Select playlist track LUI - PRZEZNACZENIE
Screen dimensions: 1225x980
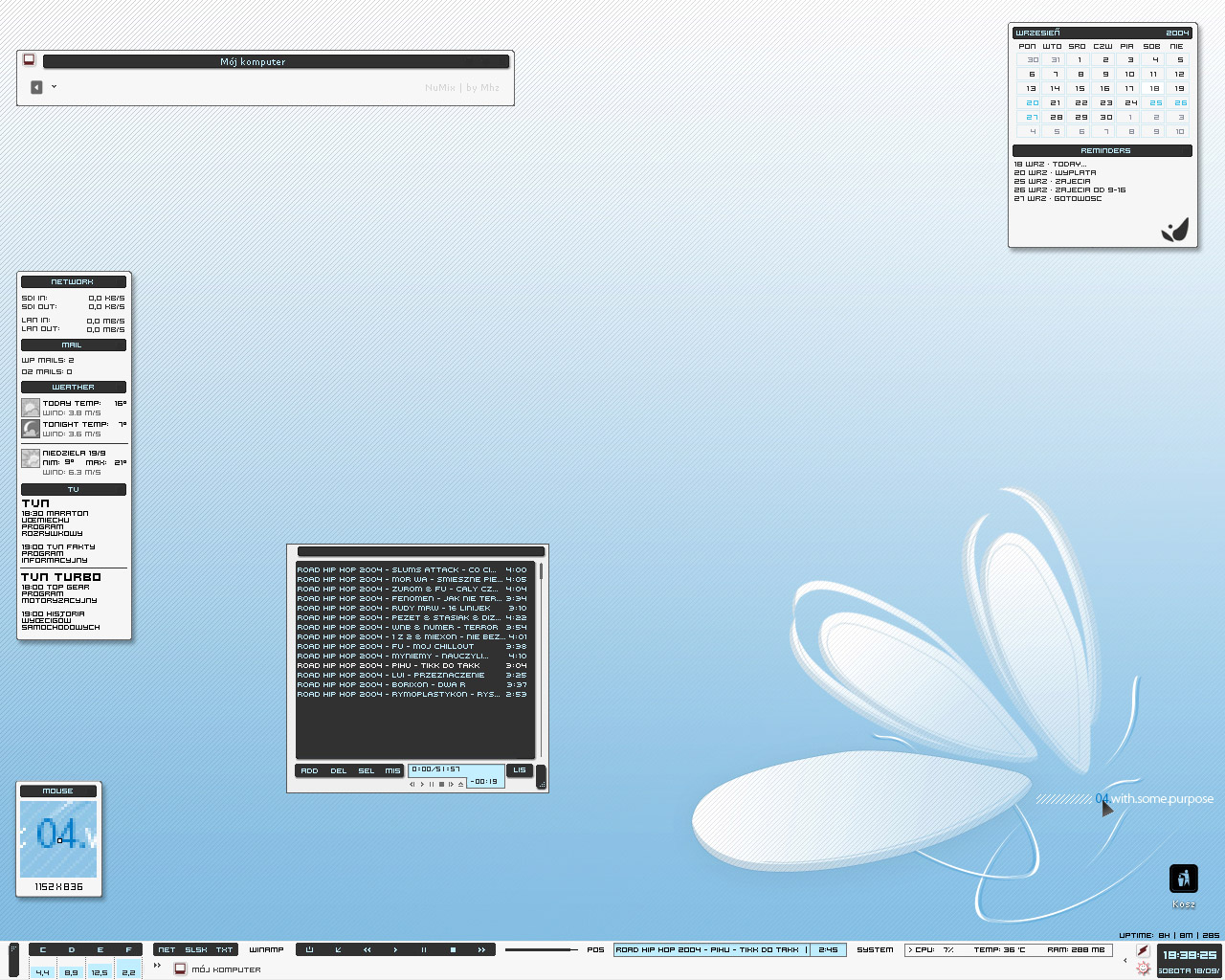(412, 675)
